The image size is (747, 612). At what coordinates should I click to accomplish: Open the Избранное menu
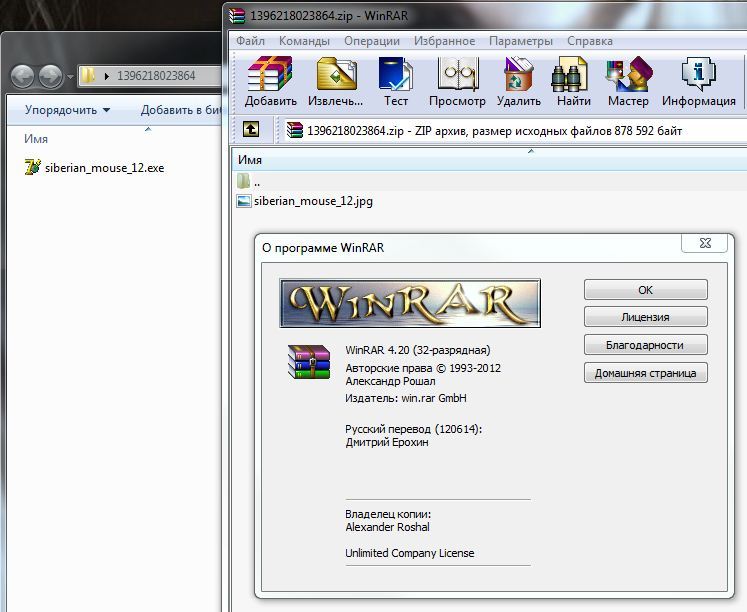click(x=444, y=41)
